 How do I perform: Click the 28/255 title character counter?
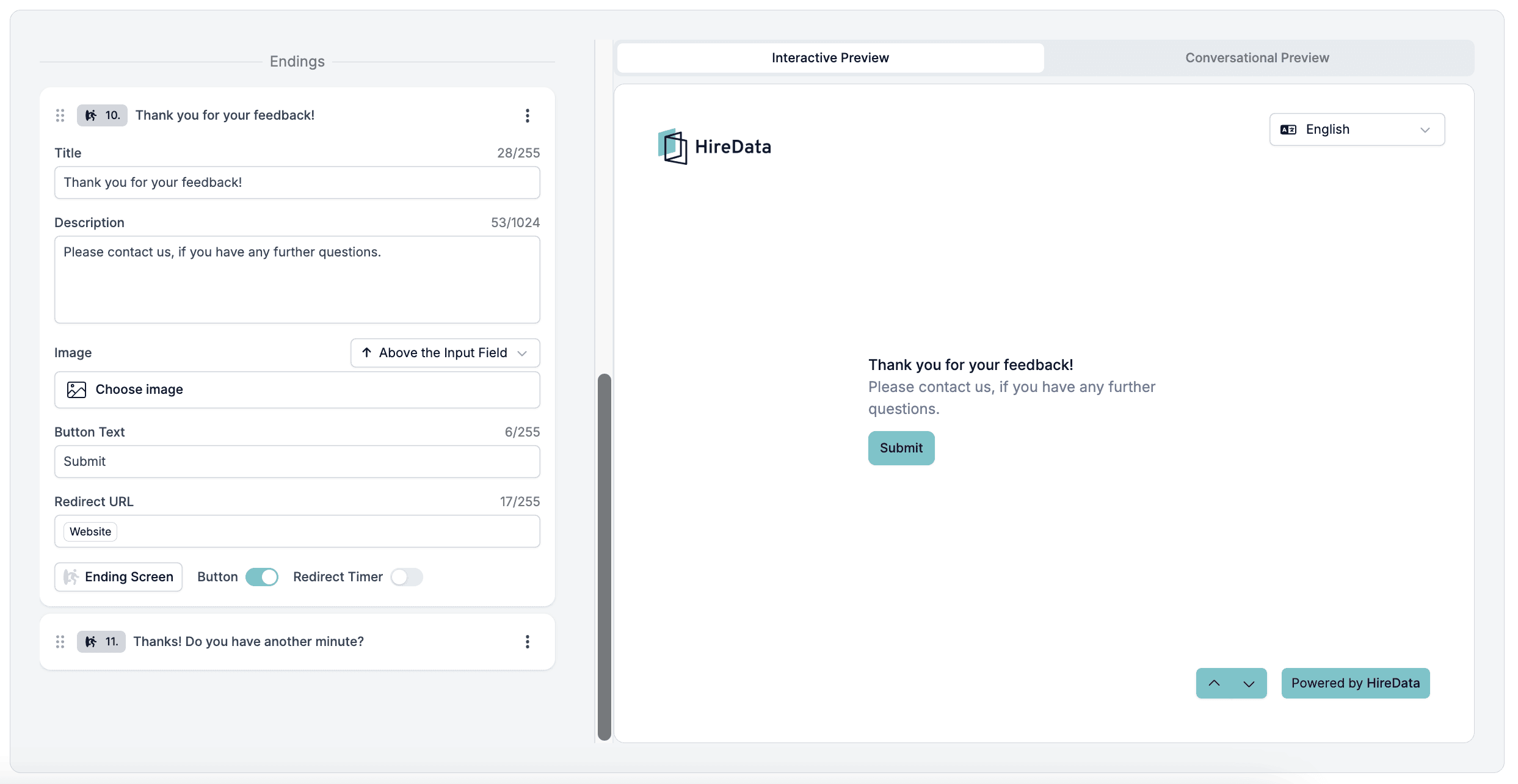[x=518, y=153]
